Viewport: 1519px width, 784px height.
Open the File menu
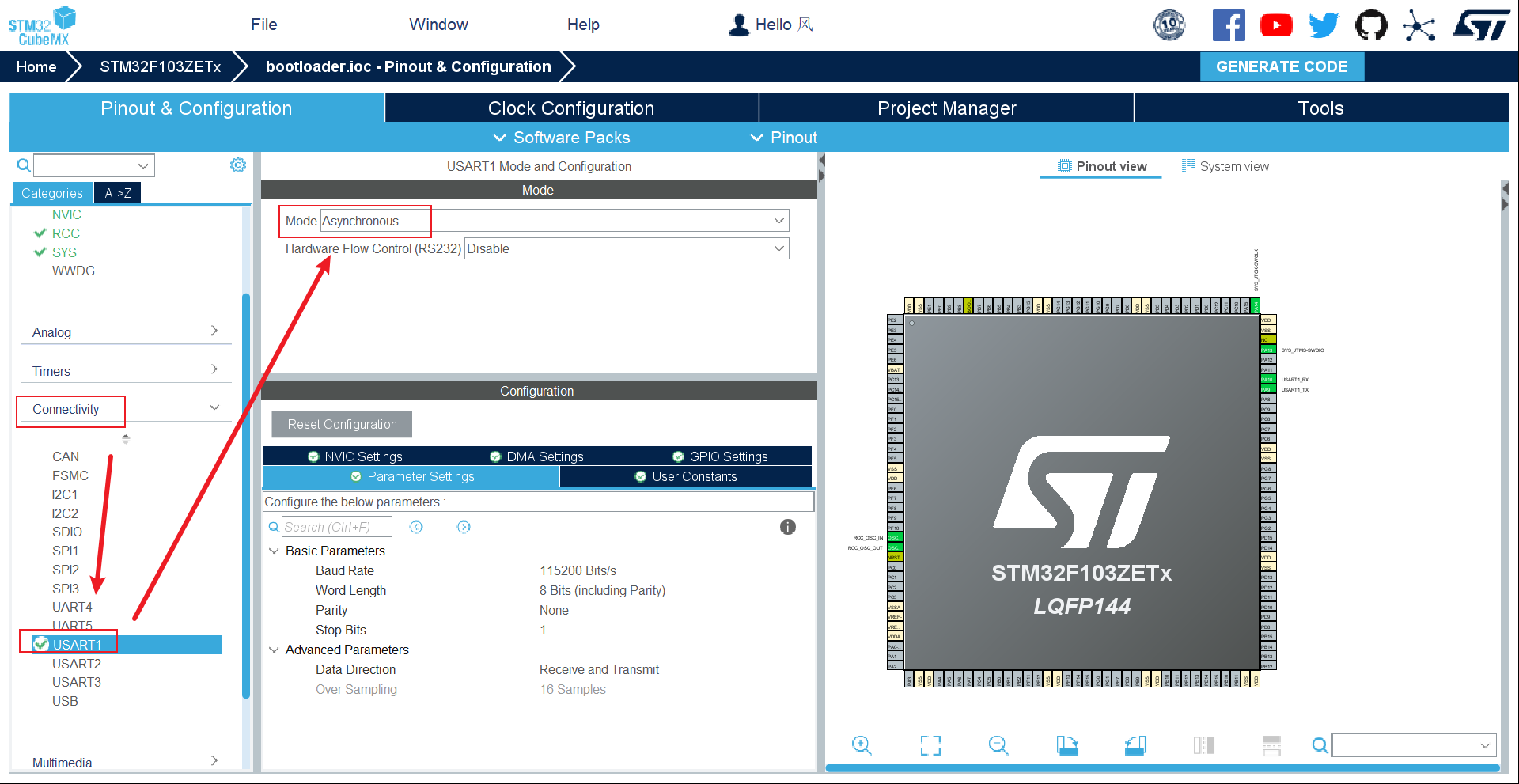point(263,25)
